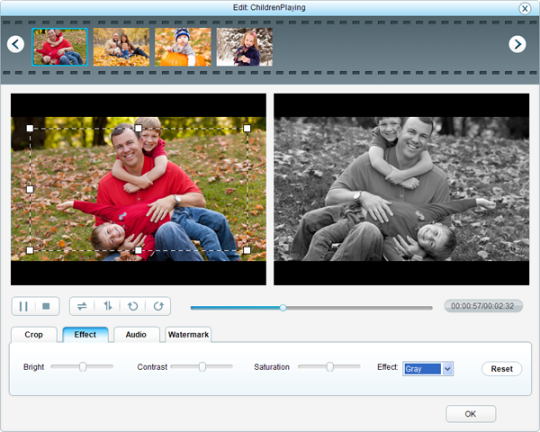Click the Bright slider handle
The height and width of the screenshot is (432, 540).
tap(83, 367)
